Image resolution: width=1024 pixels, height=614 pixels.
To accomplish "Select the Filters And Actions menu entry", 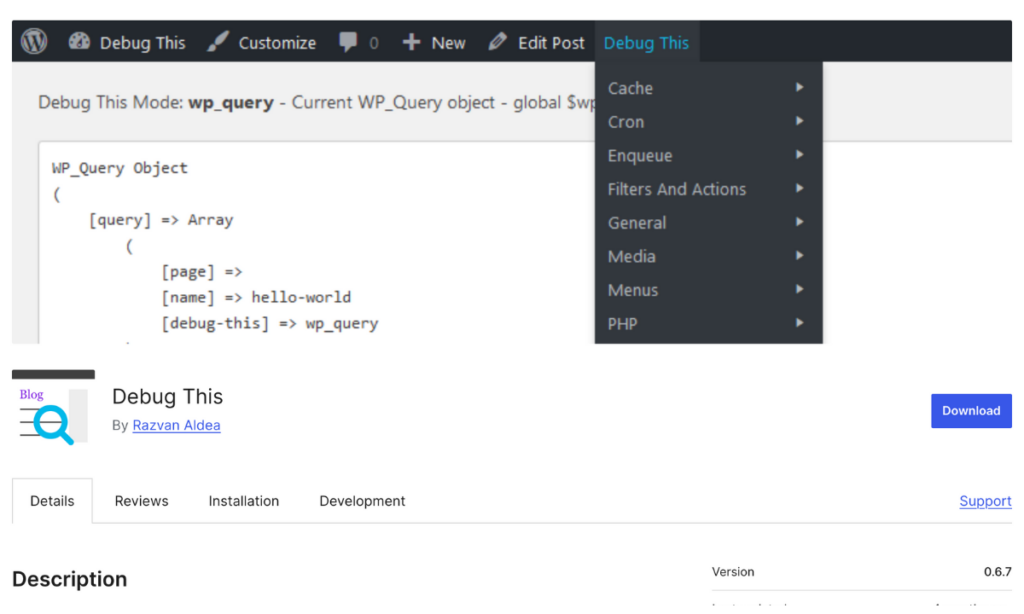I will click(x=677, y=189).
